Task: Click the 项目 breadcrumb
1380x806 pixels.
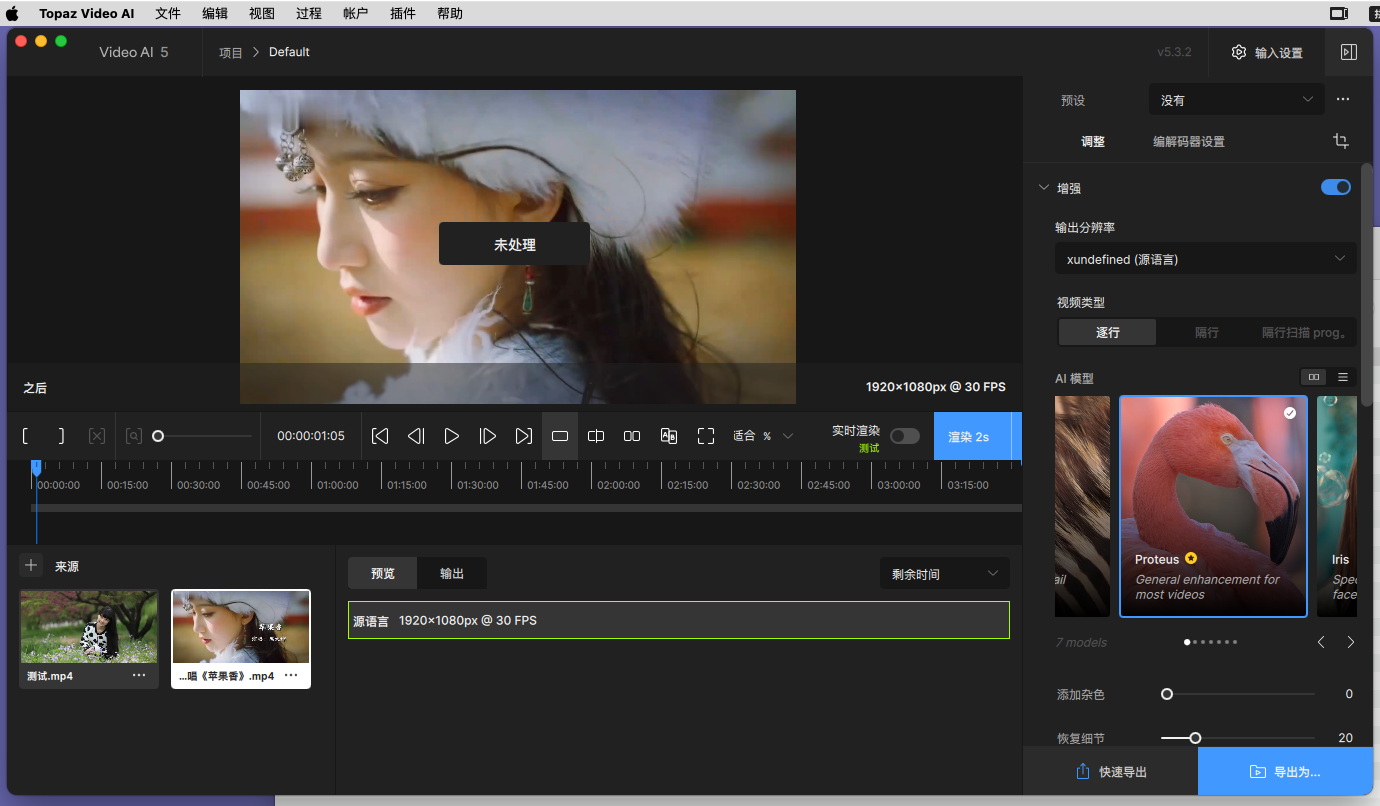Action: [x=231, y=52]
